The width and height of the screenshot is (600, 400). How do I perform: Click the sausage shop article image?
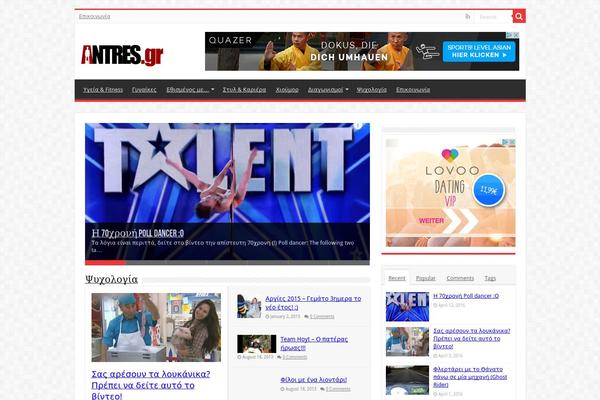[156, 328]
